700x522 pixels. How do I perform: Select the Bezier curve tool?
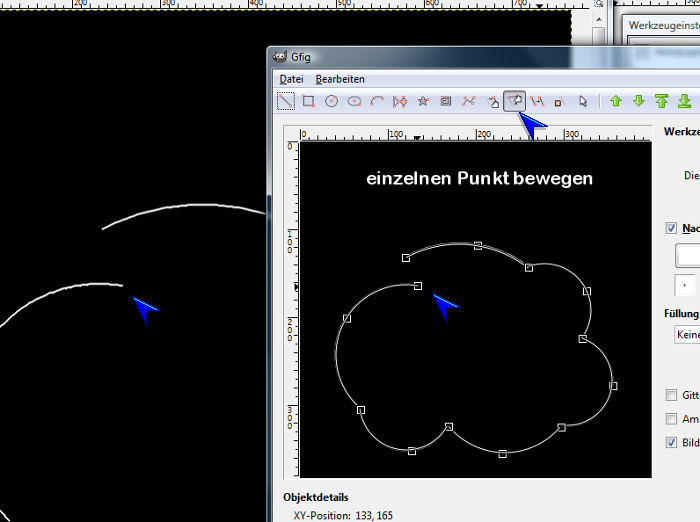(468, 101)
